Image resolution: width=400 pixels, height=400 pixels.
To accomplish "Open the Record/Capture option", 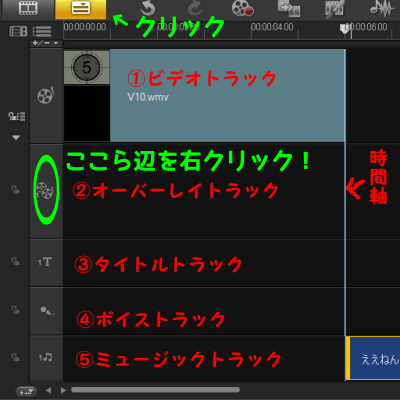I will (x=243, y=8).
